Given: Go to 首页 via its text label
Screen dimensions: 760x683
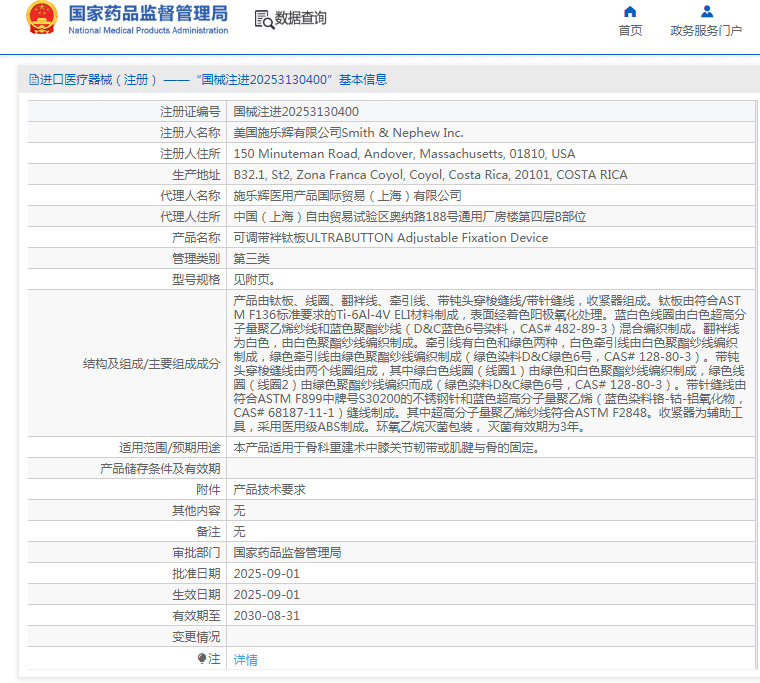Looking at the screenshot, I should pyautogui.click(x=630, y=31).
